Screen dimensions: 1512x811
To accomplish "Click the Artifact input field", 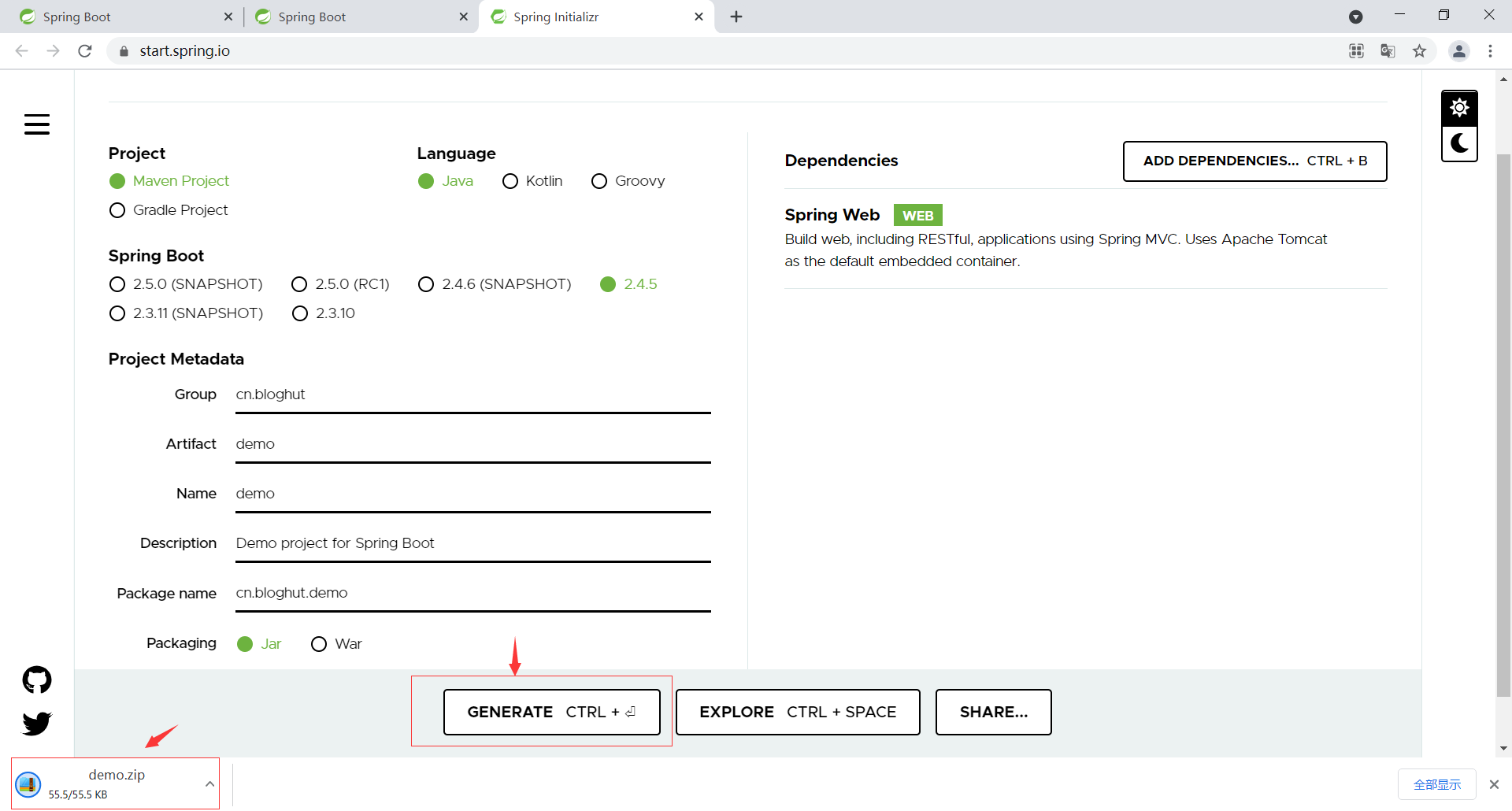I will click(x=473, y=444).
